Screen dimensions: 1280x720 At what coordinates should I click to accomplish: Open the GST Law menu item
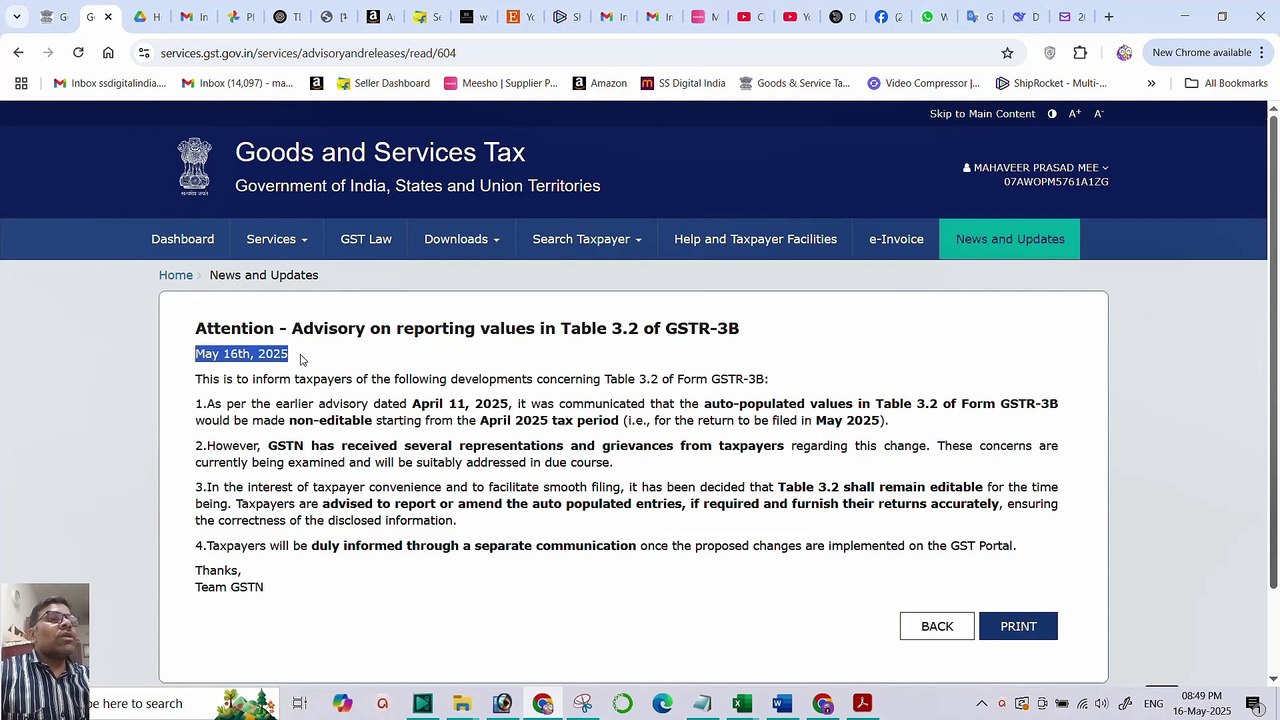[x=366, y=239]
